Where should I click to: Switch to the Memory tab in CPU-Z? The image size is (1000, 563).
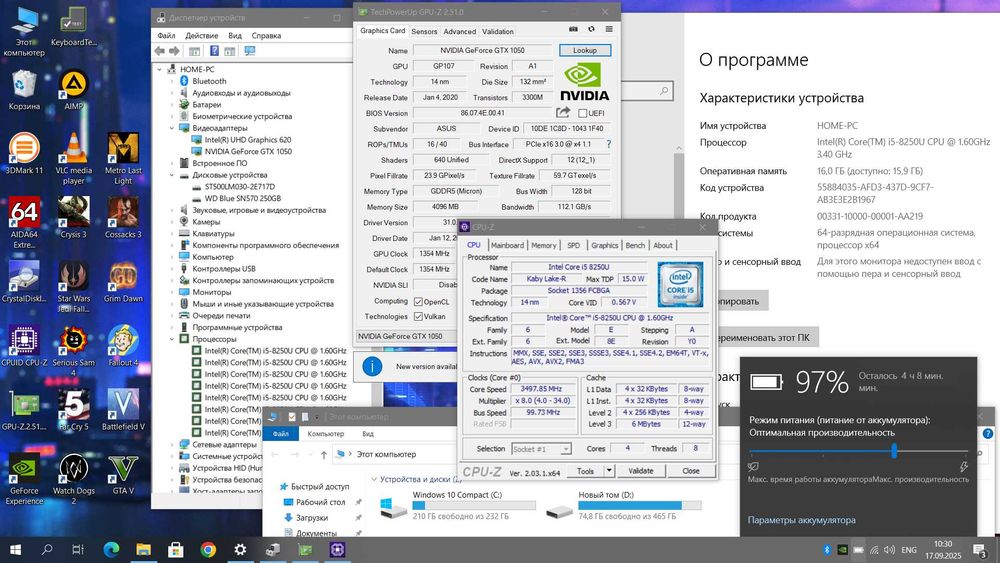pyautogui.click(x=543, y=245)
